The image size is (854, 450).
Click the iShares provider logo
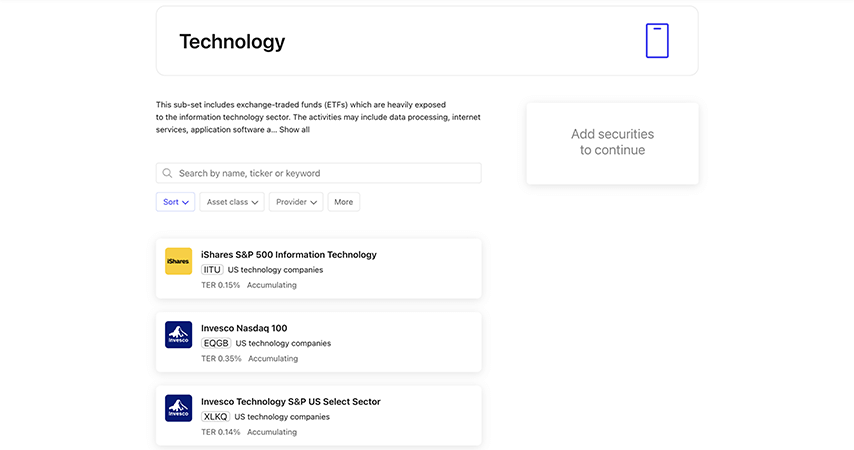pyautogui.click(x=178, y=261)
